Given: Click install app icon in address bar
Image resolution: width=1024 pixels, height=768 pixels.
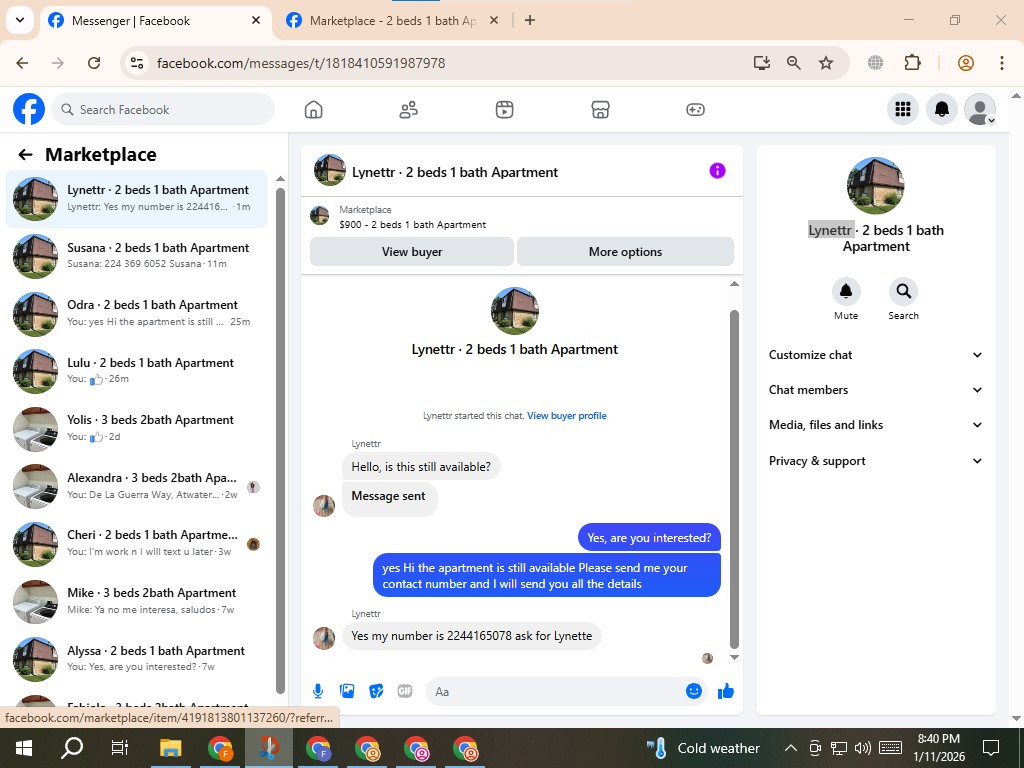Looking at the screenshot, I should point(761,63).
